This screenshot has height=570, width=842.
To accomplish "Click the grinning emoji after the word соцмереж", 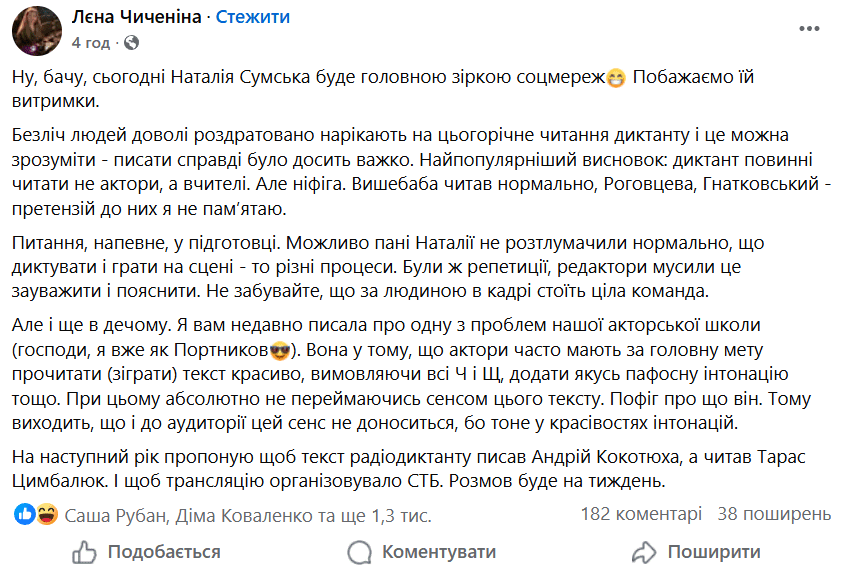I will pos(616,79).
